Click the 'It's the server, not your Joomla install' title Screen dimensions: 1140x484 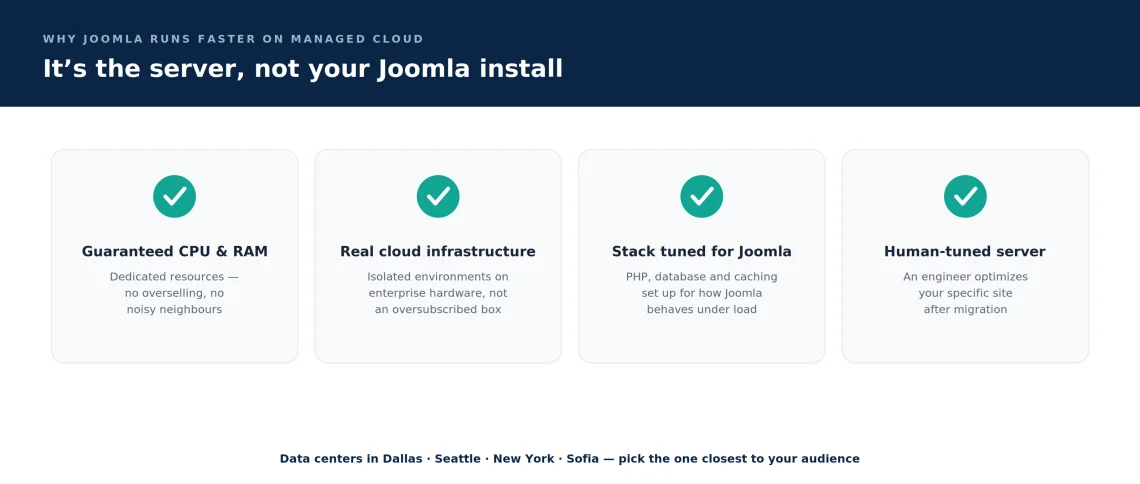[302, 69]
